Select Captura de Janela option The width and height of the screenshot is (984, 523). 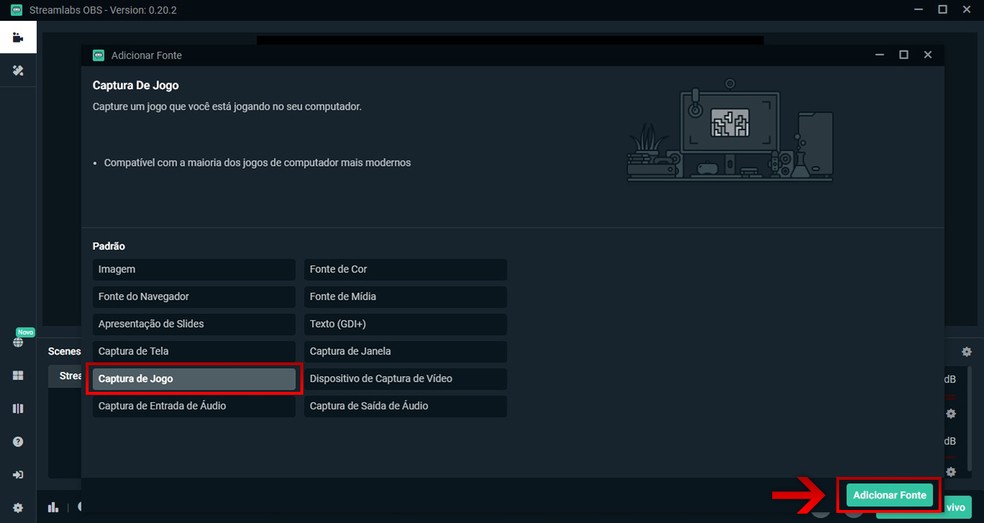click(405, 352)
